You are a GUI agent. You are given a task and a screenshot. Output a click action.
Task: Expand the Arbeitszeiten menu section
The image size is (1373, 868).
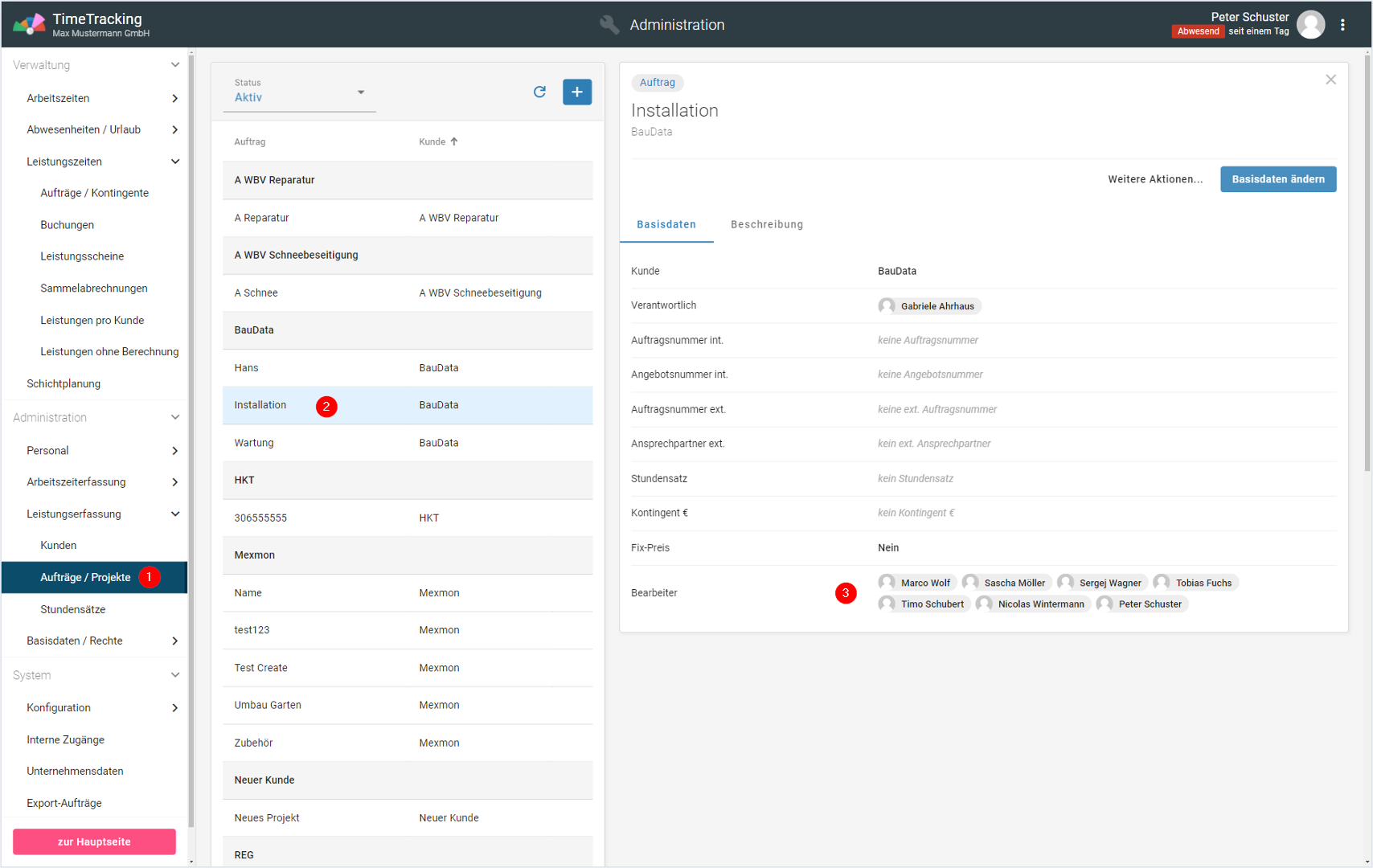[x=174, y=98]
